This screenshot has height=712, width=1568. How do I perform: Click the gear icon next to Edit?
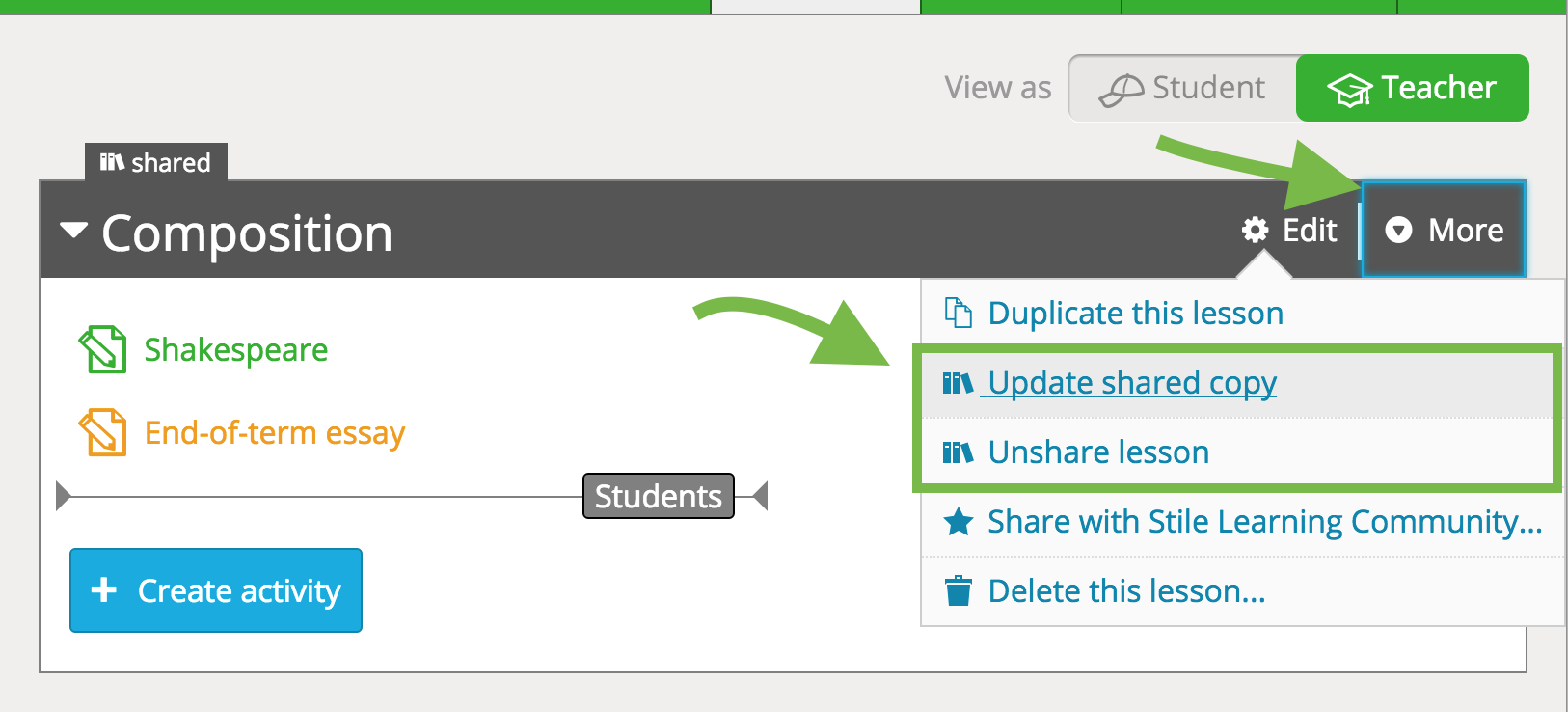click(x=1255, y=230)
